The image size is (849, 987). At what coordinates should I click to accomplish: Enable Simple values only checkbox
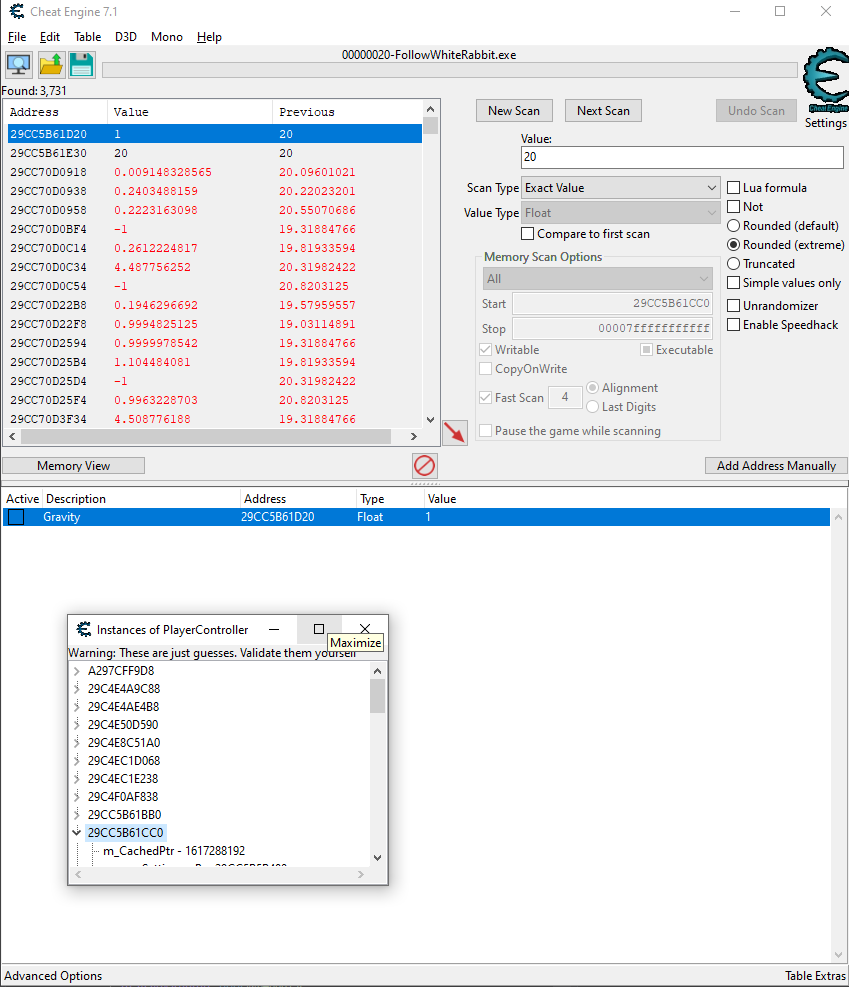click(733, 283)
